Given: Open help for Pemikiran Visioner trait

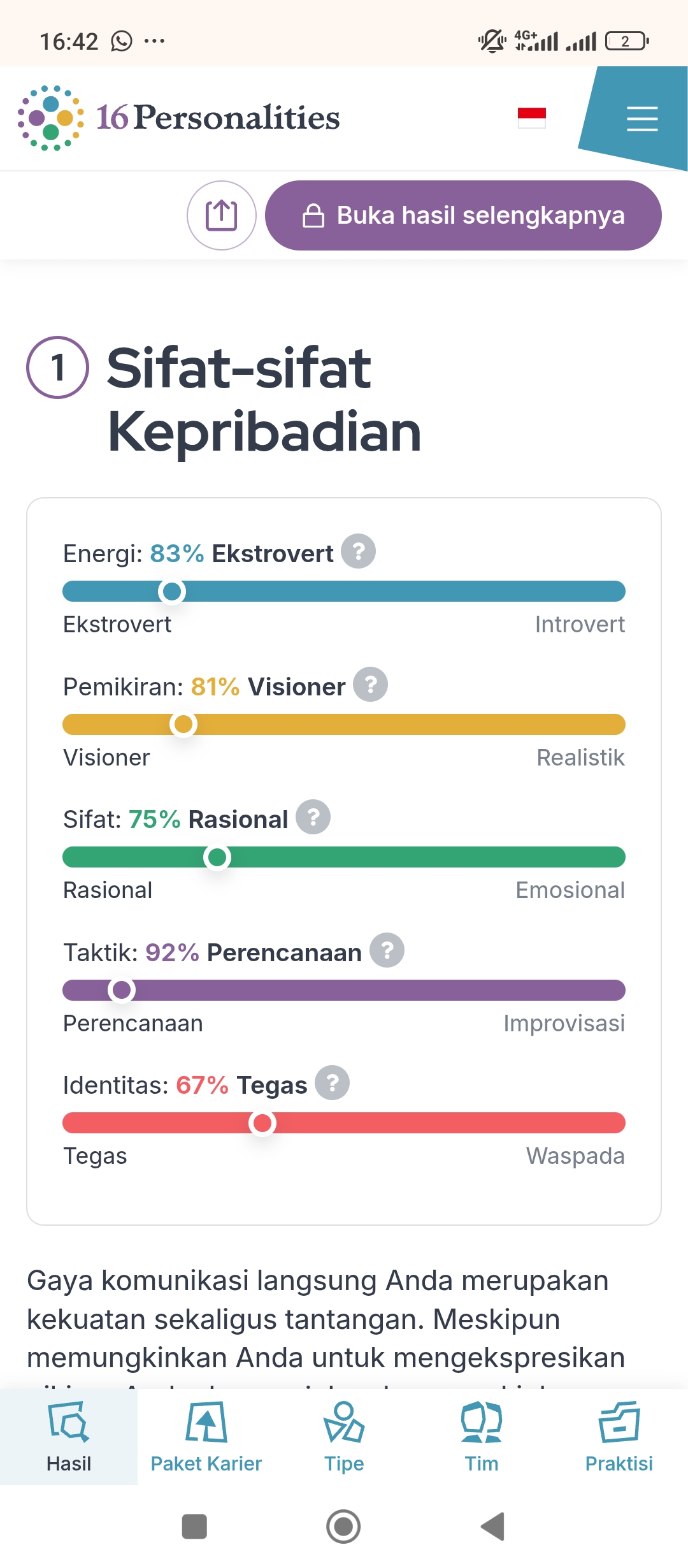Looking at the screenshot, I should coord(370,685).
